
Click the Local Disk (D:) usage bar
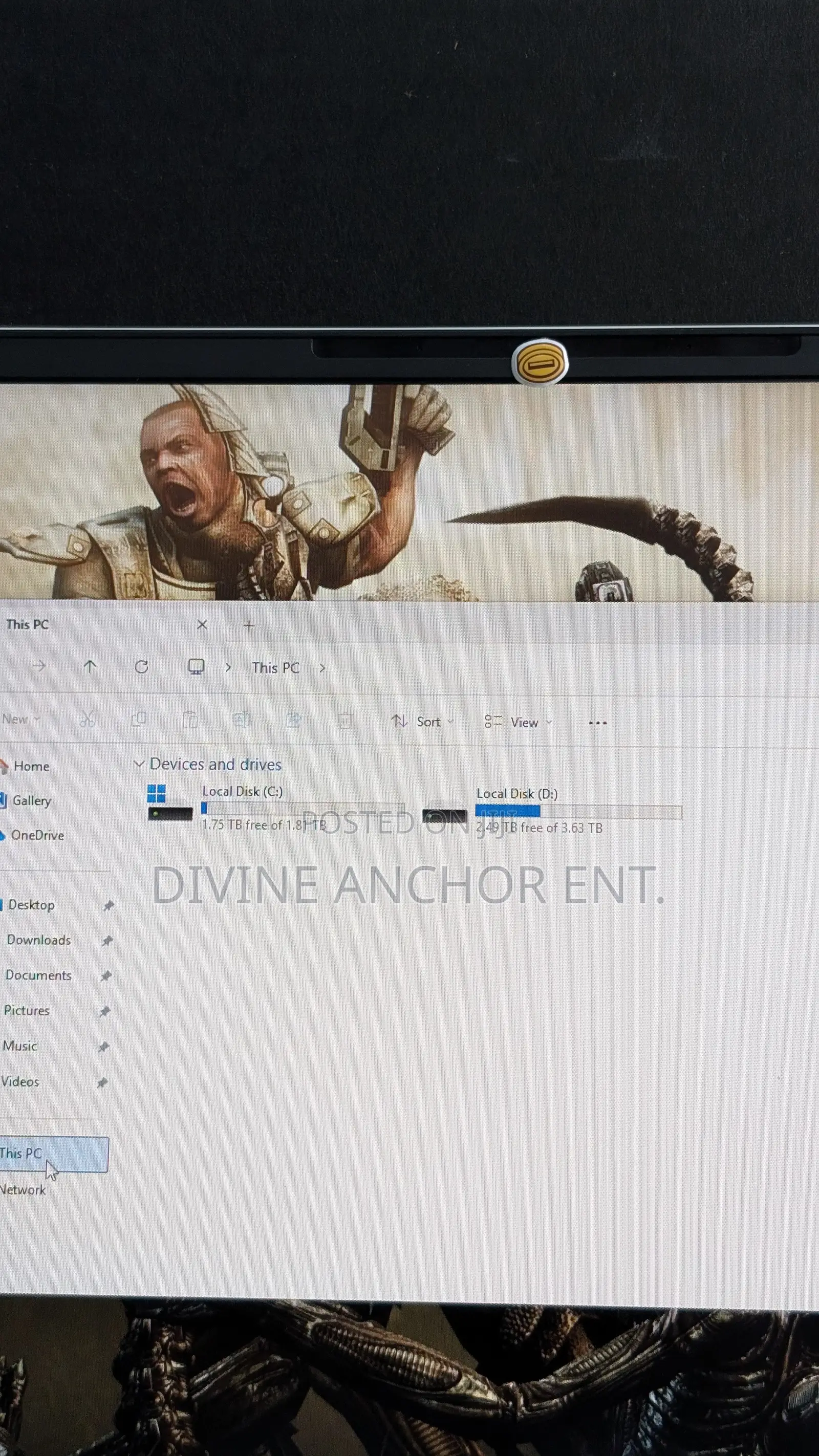point(578,812)
